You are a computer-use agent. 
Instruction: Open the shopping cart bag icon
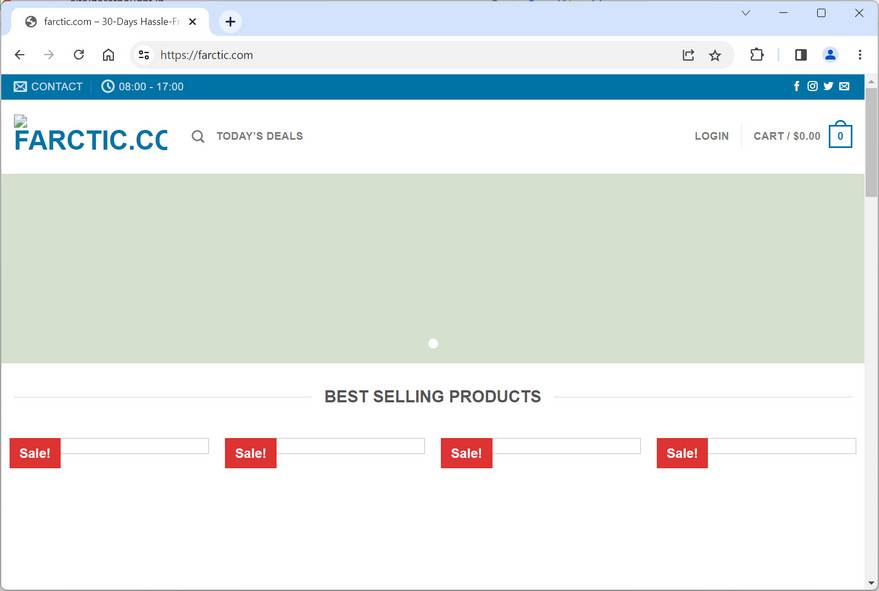click(x=840, y=134)
